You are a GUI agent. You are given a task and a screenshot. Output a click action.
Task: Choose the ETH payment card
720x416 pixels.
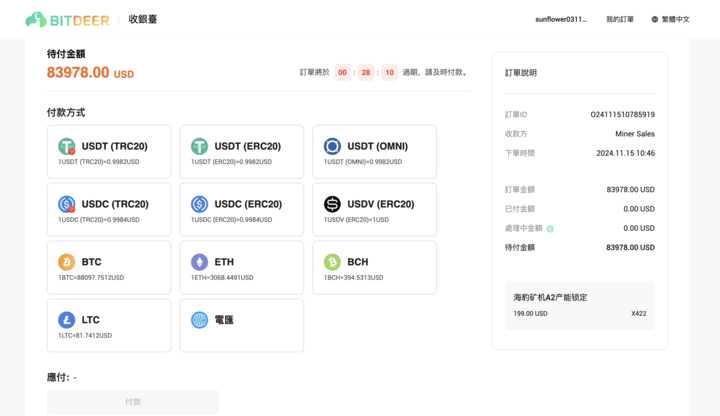(242, 267)
